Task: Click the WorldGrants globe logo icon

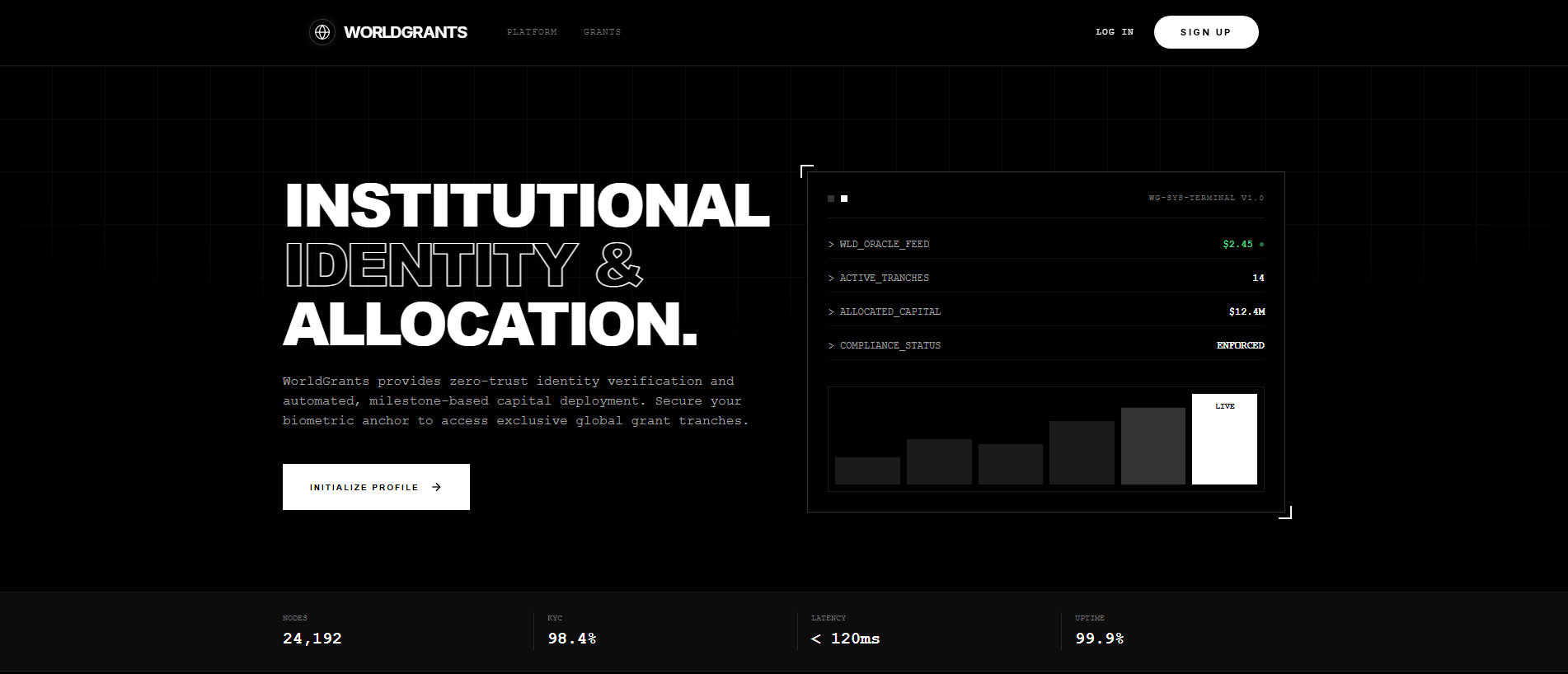Action: [322, 32]
